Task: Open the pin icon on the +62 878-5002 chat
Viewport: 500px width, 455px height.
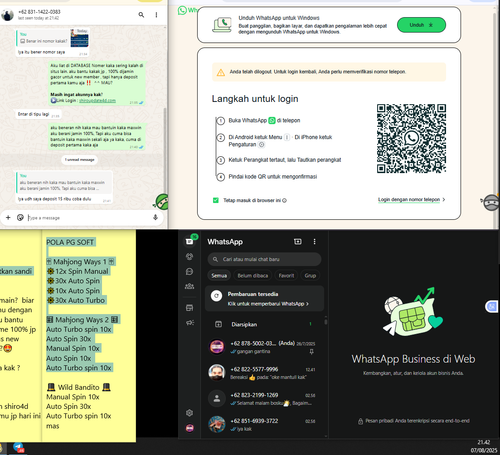Action: tap(311, 351)
